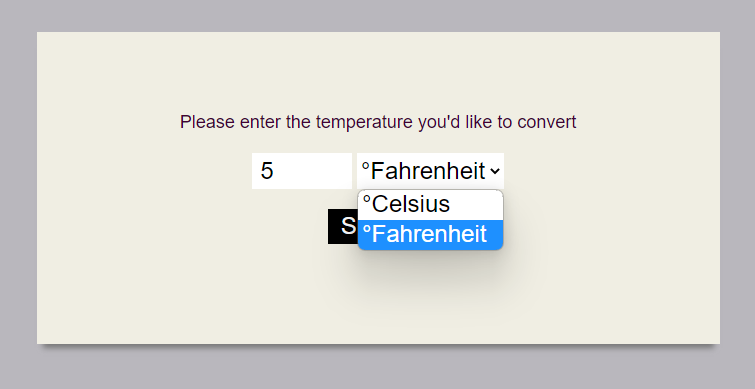Image resolution: width=755 pixels, height=389 pixels.
Task: Click the degree symbol in the blue Fahrenheit row
Action: pos(367,229)
